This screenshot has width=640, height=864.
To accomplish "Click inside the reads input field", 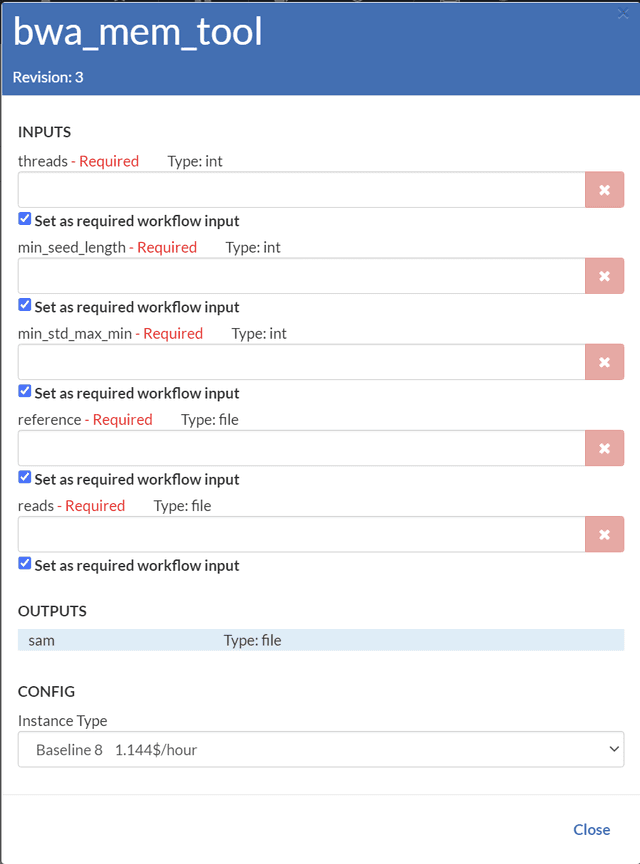I will point(301,534).
